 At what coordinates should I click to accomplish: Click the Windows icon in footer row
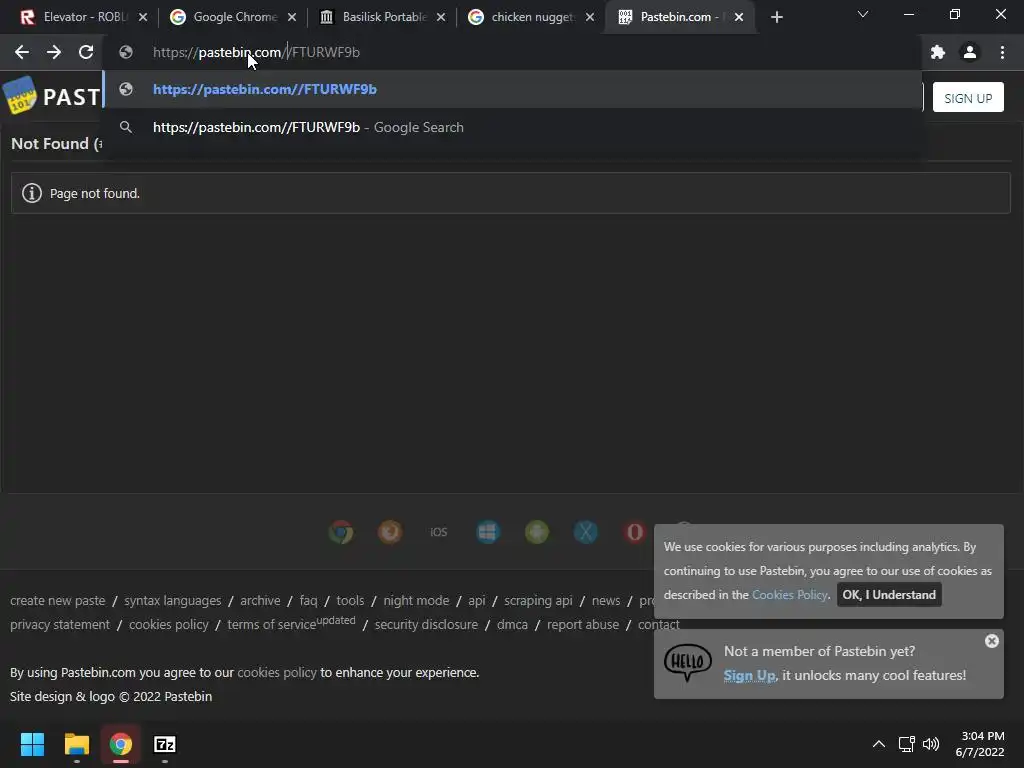point(488,532)
